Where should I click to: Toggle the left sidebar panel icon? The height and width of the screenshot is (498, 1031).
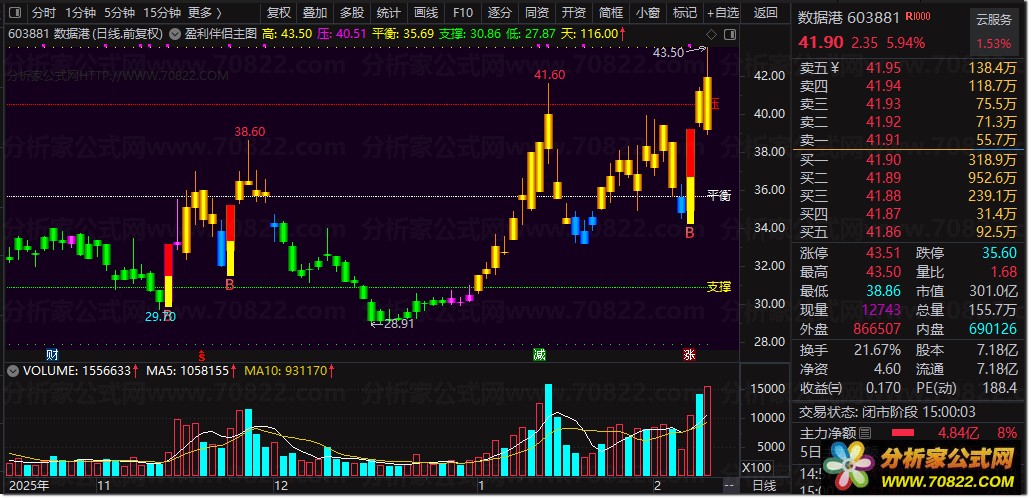click(16, 12)
